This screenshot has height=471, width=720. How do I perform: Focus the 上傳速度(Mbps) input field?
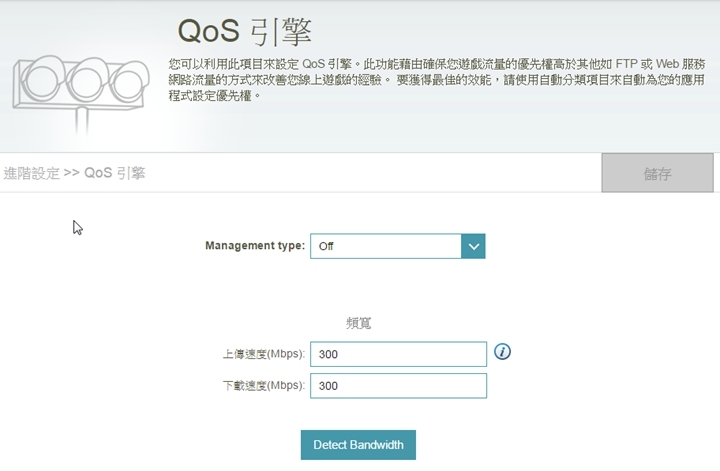[x=398, y=354]
